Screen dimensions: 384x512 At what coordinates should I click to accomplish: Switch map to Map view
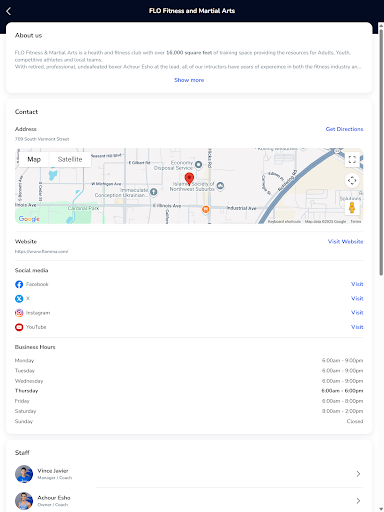pos(34,159)
